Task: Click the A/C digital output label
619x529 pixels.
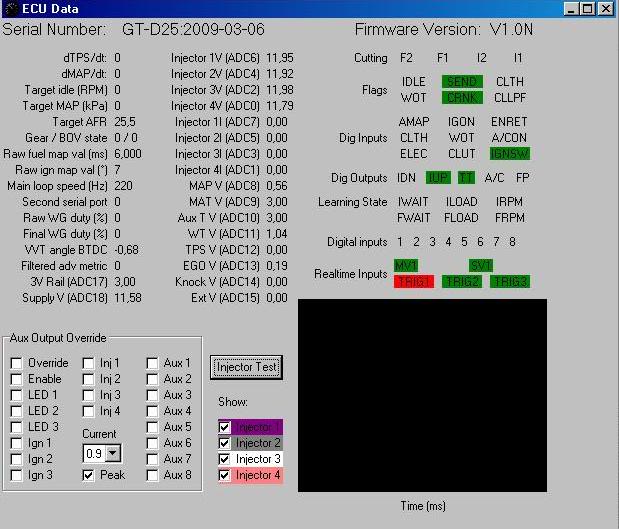Action: pos(494,178)
